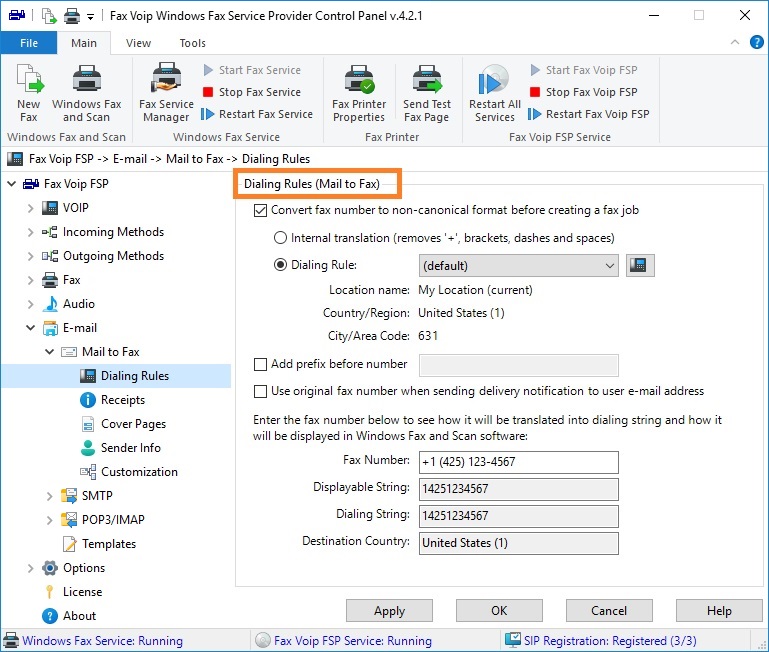769x652 pixels.
Task: Click the Apply button
Action: pyautogui.click(x=389, y=611)
